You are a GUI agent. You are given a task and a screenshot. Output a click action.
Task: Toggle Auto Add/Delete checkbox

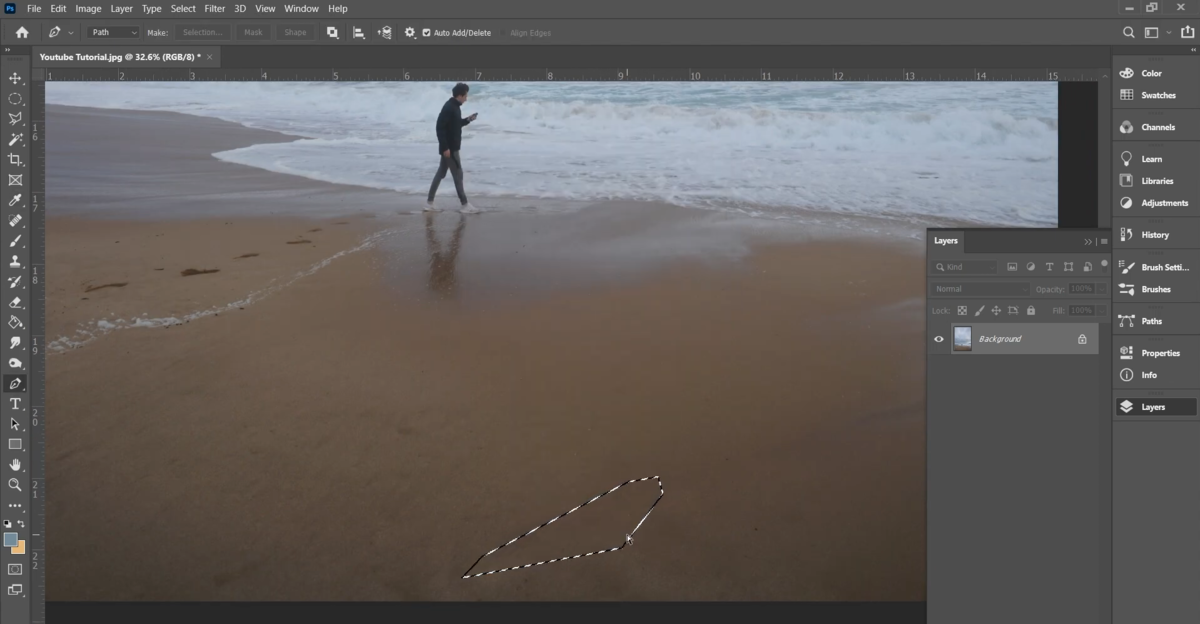pyautogui.click(x=427, y=33)
